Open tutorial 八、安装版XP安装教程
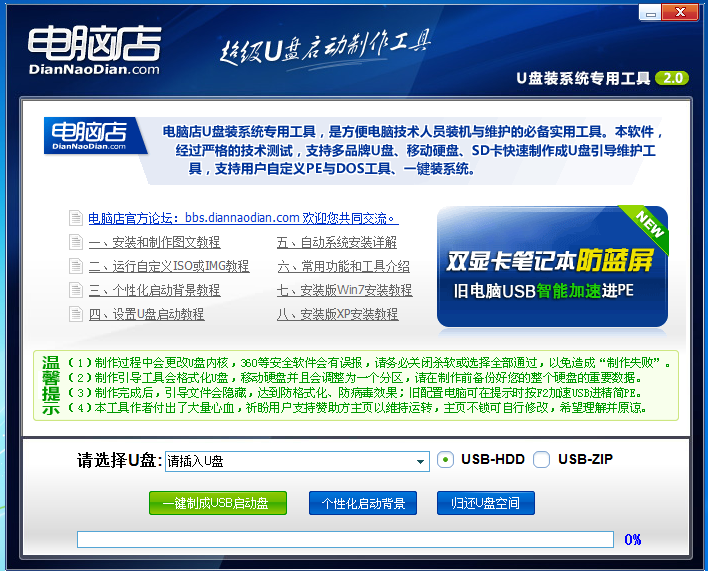 click(x=337, y=314)
